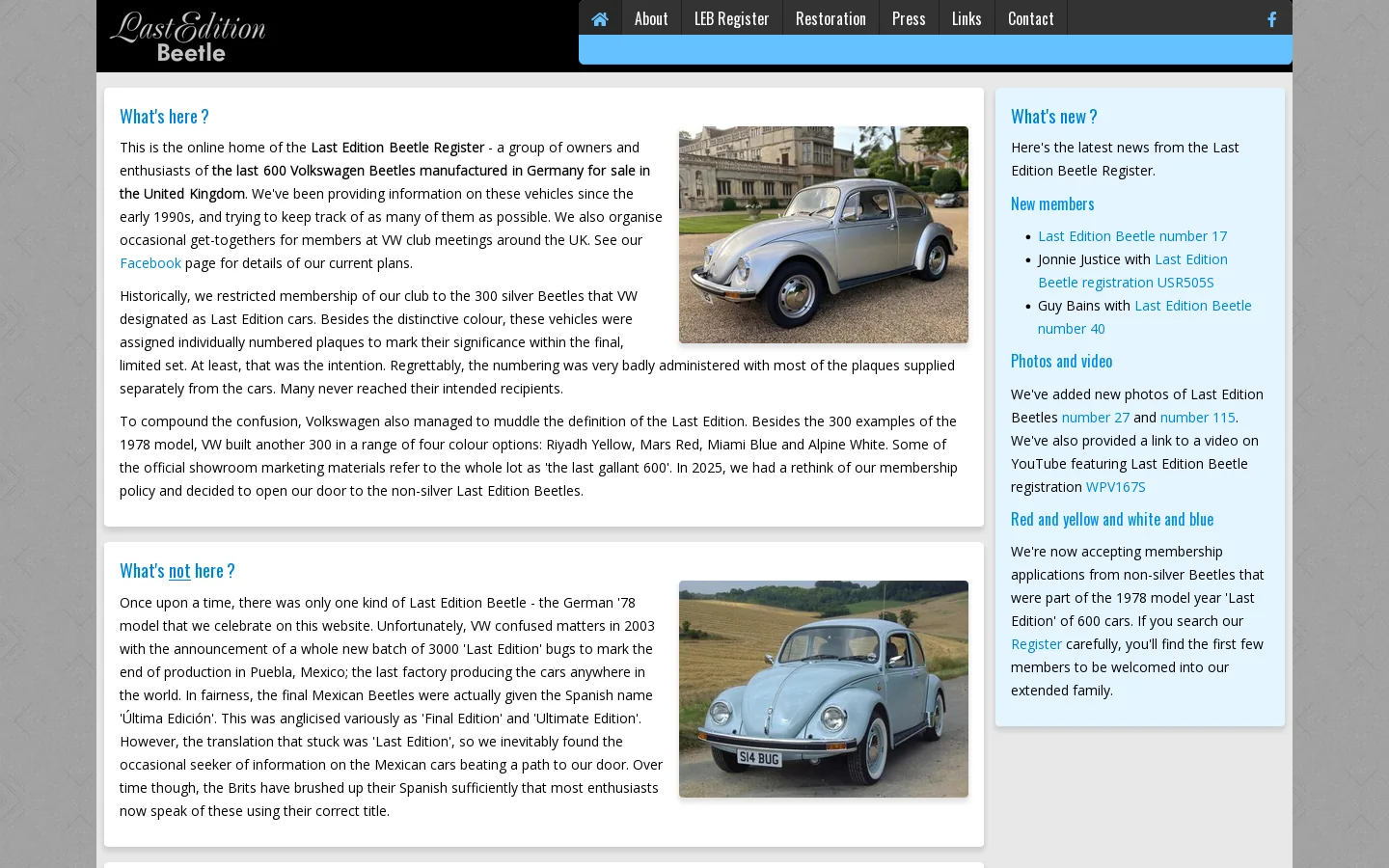Open the About menu item

pyautogui.click(x=651, y=18)
